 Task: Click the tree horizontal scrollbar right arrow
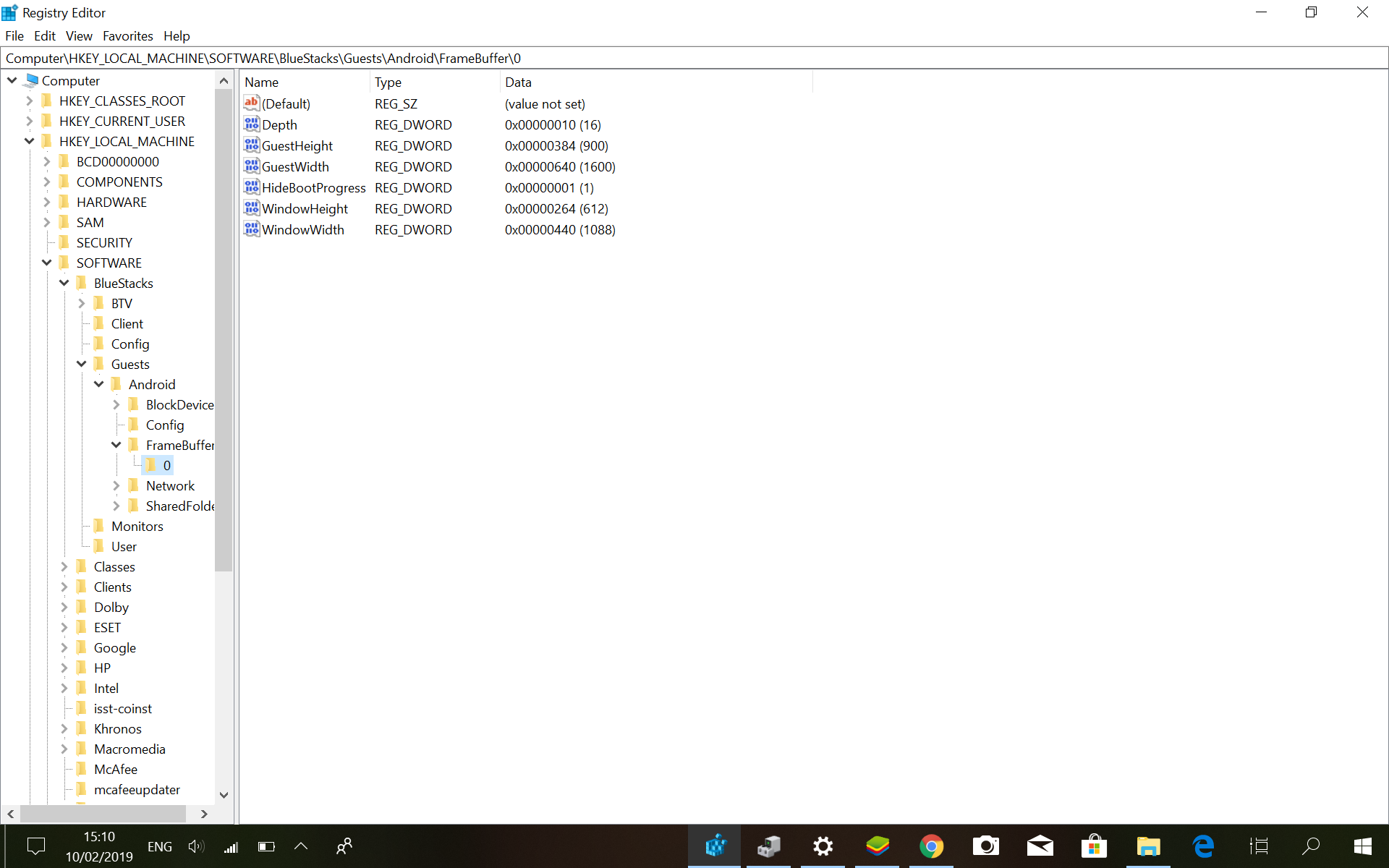(x=205, y=814)
